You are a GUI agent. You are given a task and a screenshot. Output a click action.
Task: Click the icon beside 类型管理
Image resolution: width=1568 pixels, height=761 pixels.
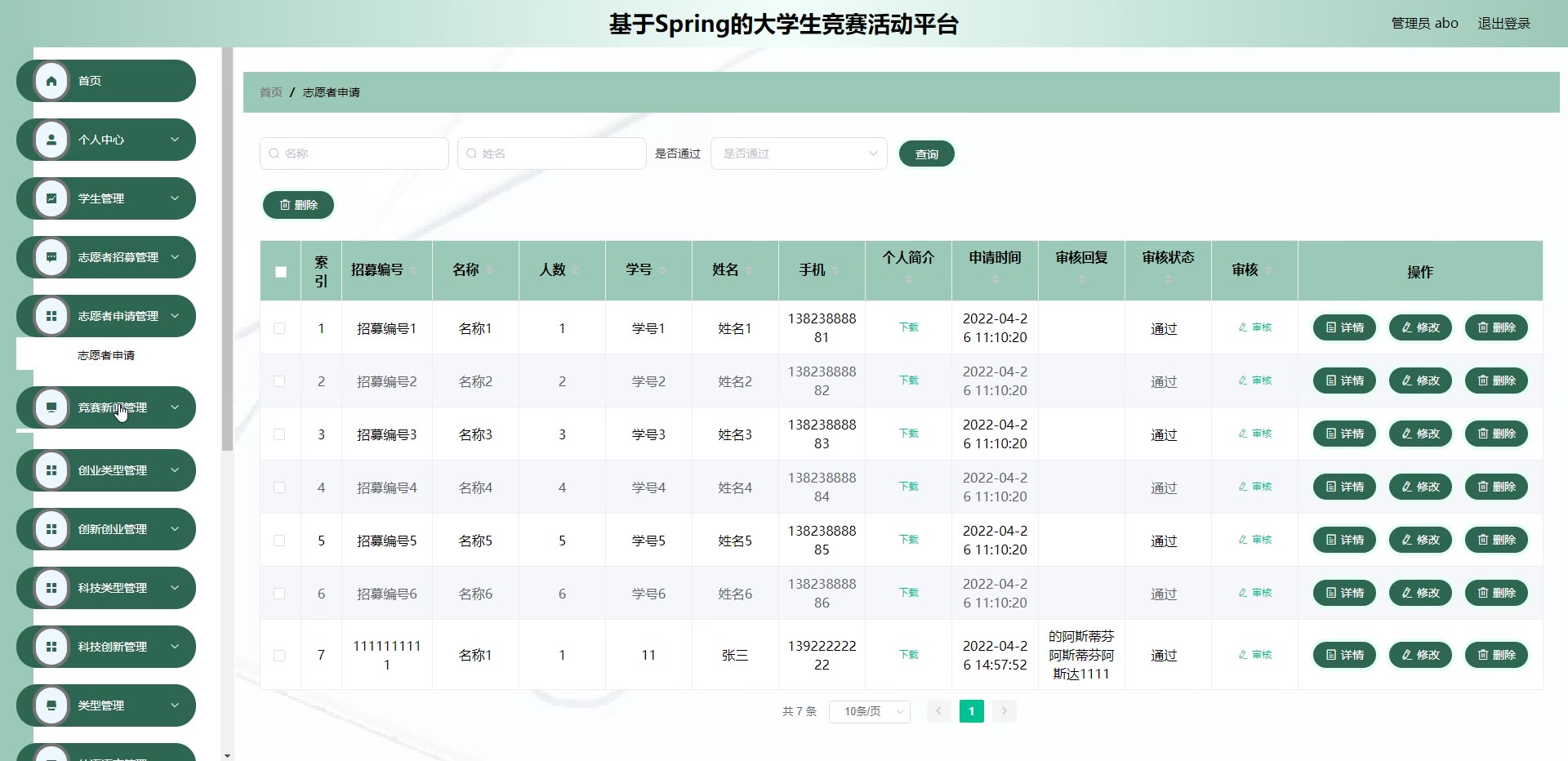click(x=51, y=705)
